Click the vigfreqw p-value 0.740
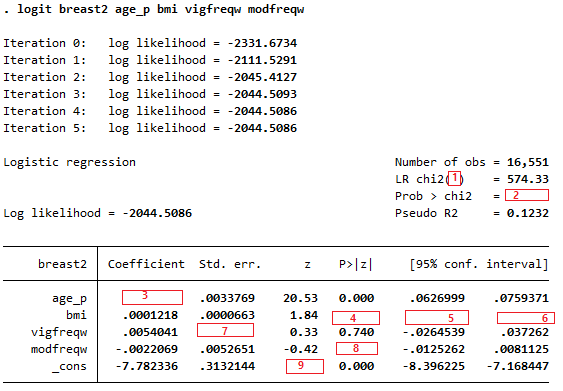Screen dimensions: 563x391 pos(356,332)
